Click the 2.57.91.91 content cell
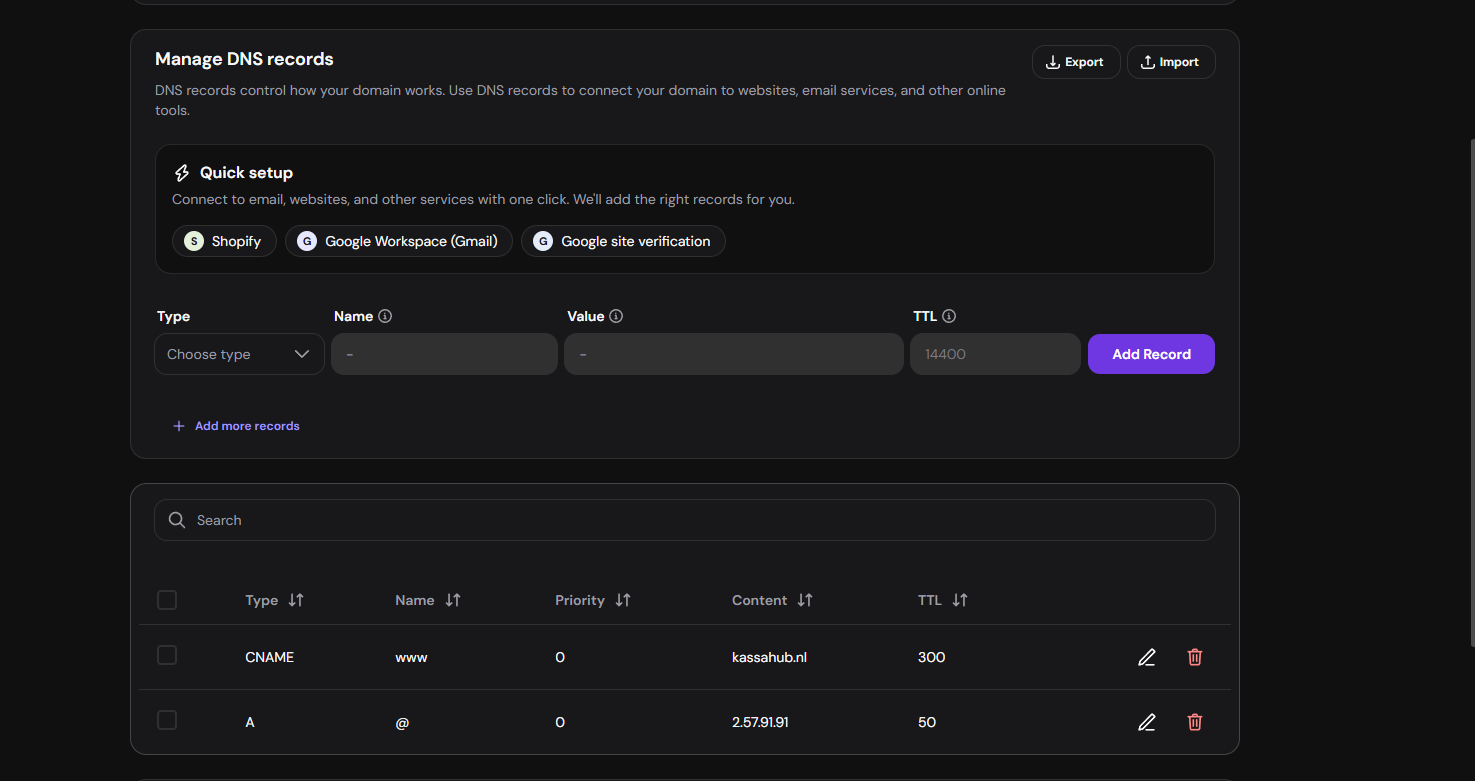The width and height of the screenshot is (1475, 781). coord(760,722)
